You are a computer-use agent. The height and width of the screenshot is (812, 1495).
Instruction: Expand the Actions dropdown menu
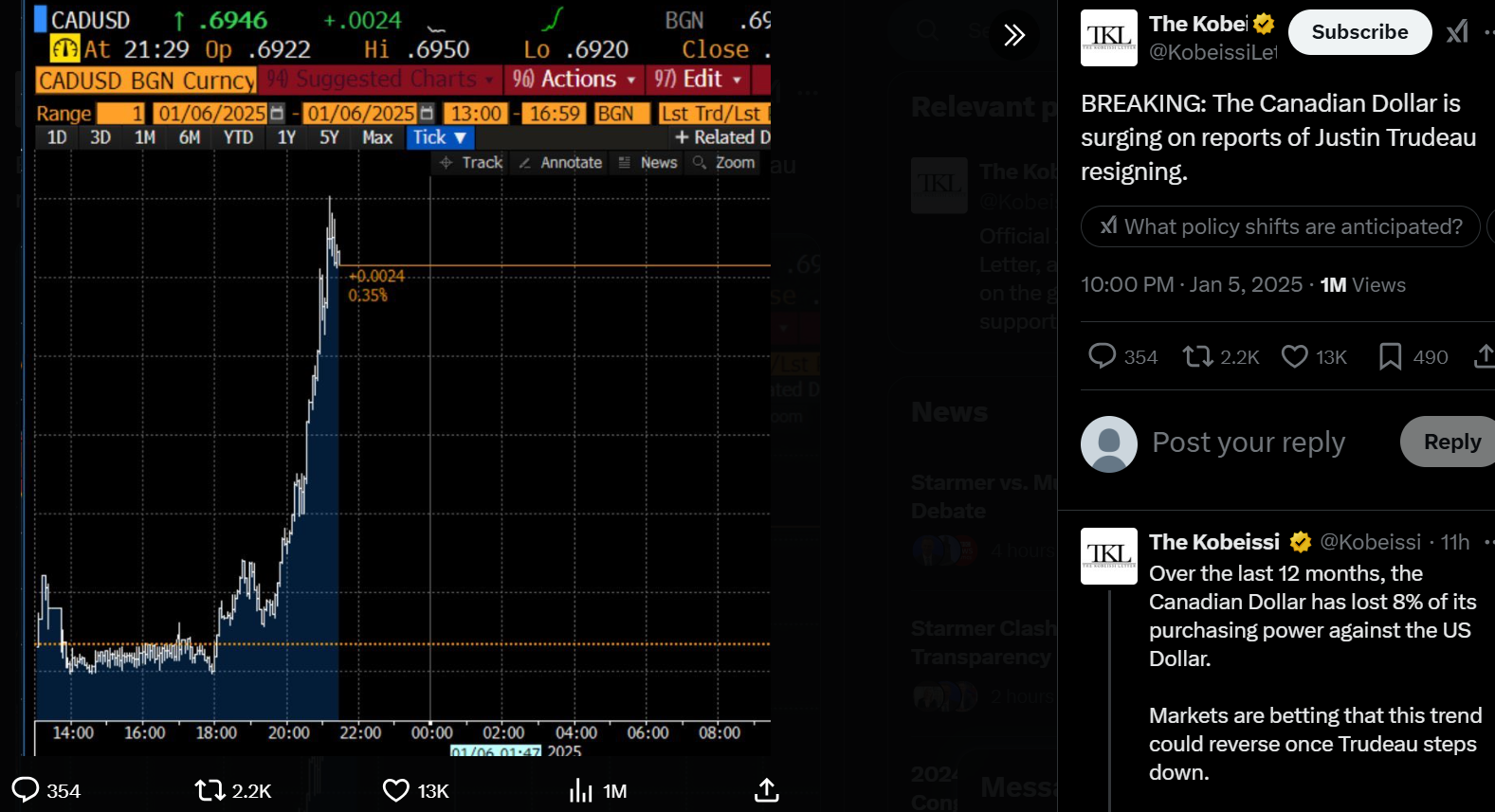coord(574,80)
